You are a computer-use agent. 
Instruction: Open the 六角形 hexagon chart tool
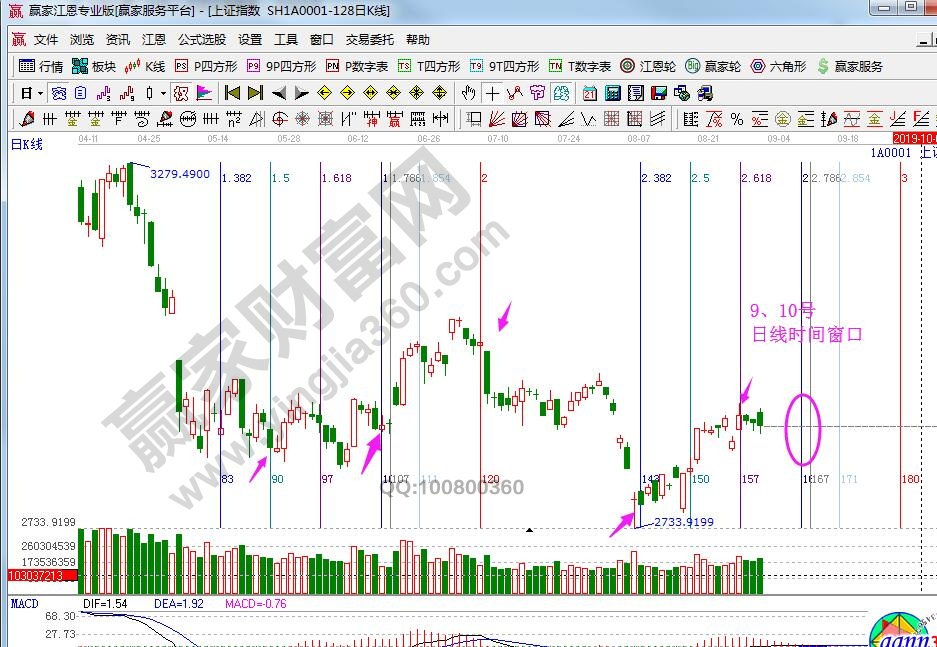[x=783, y=67]
